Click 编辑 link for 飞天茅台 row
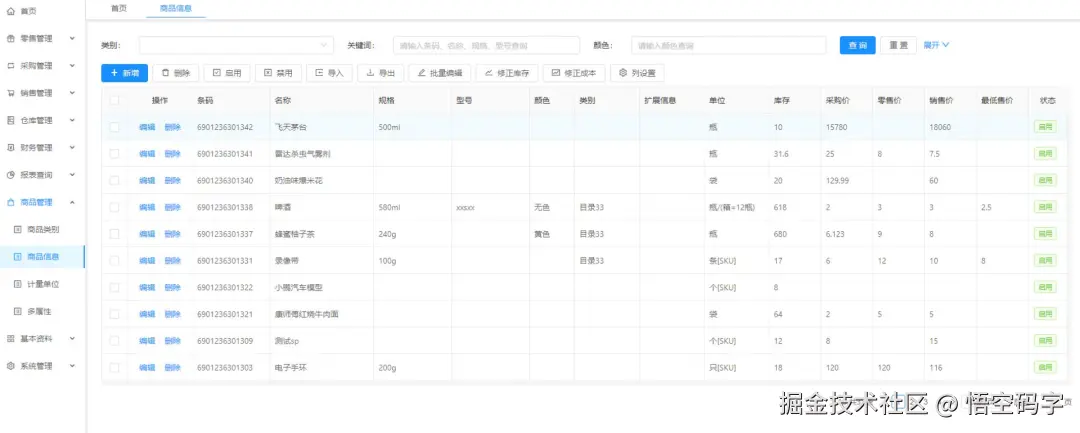The height and width of the screenshot is (433, 1080). click(147, 127)
